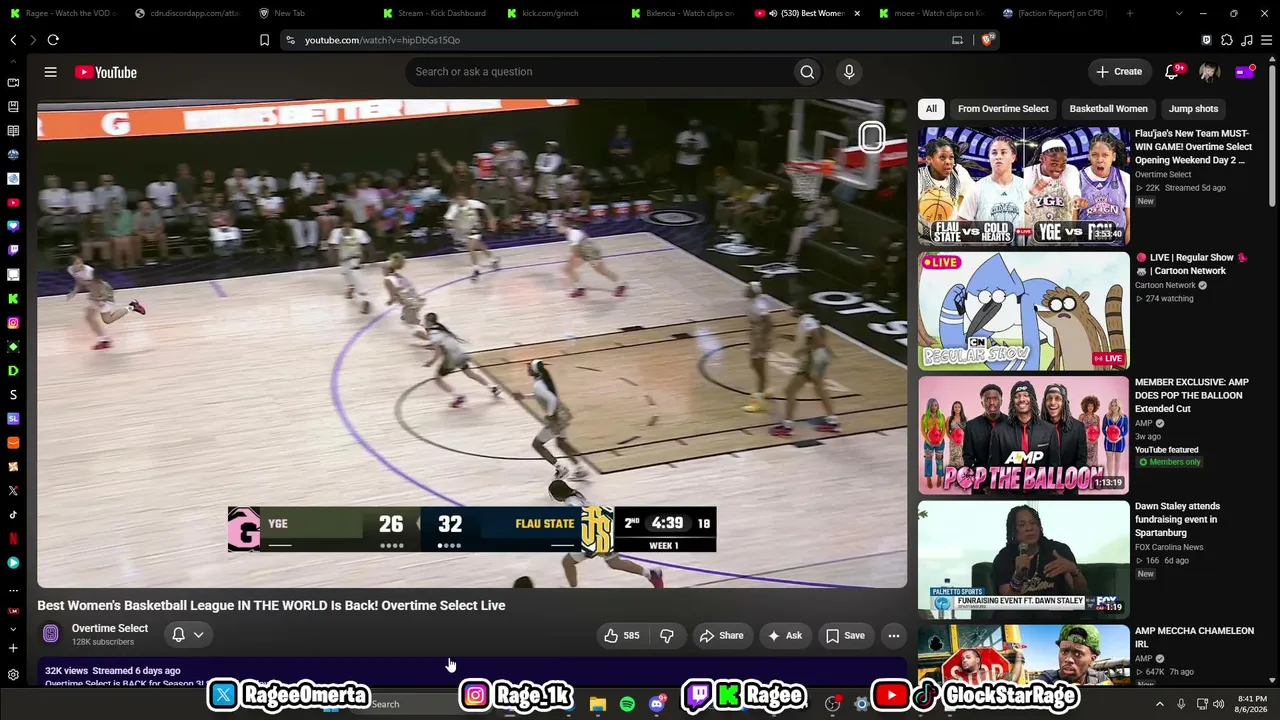Open the TikTok shortcut in browser sidebar
The height and width of the screenshot is (720, 1280).
[x=13, y=514]
